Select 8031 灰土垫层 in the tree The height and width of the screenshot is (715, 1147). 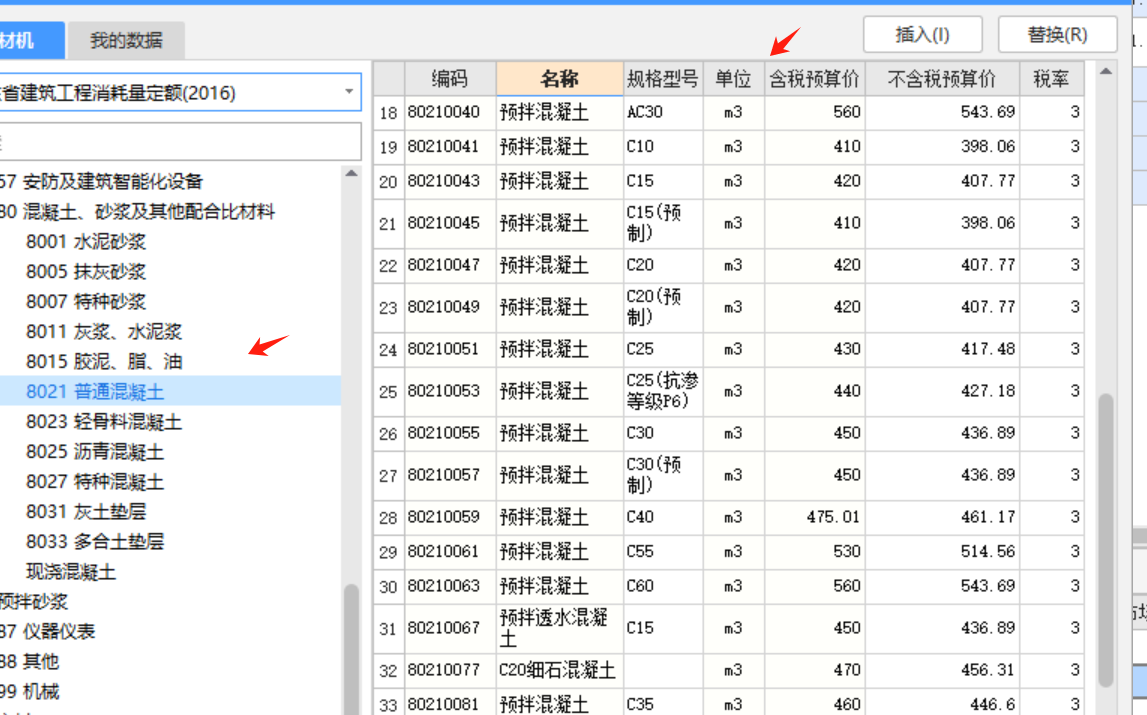86,512
